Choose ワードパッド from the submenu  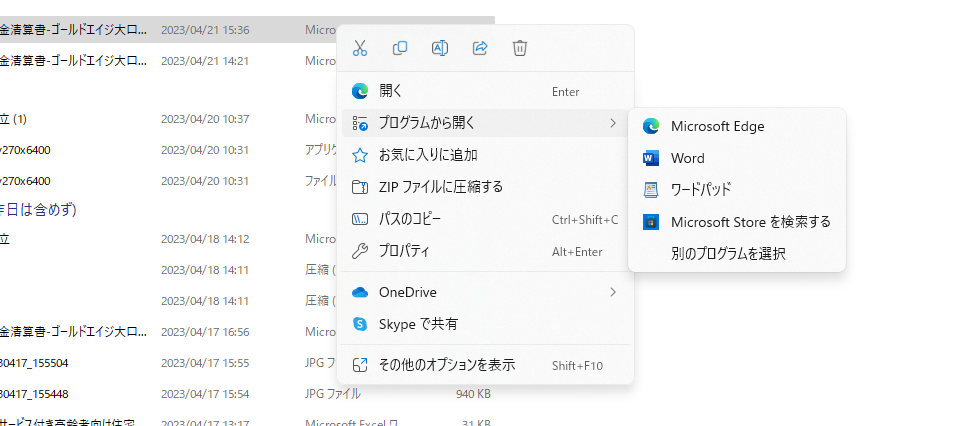700,190
